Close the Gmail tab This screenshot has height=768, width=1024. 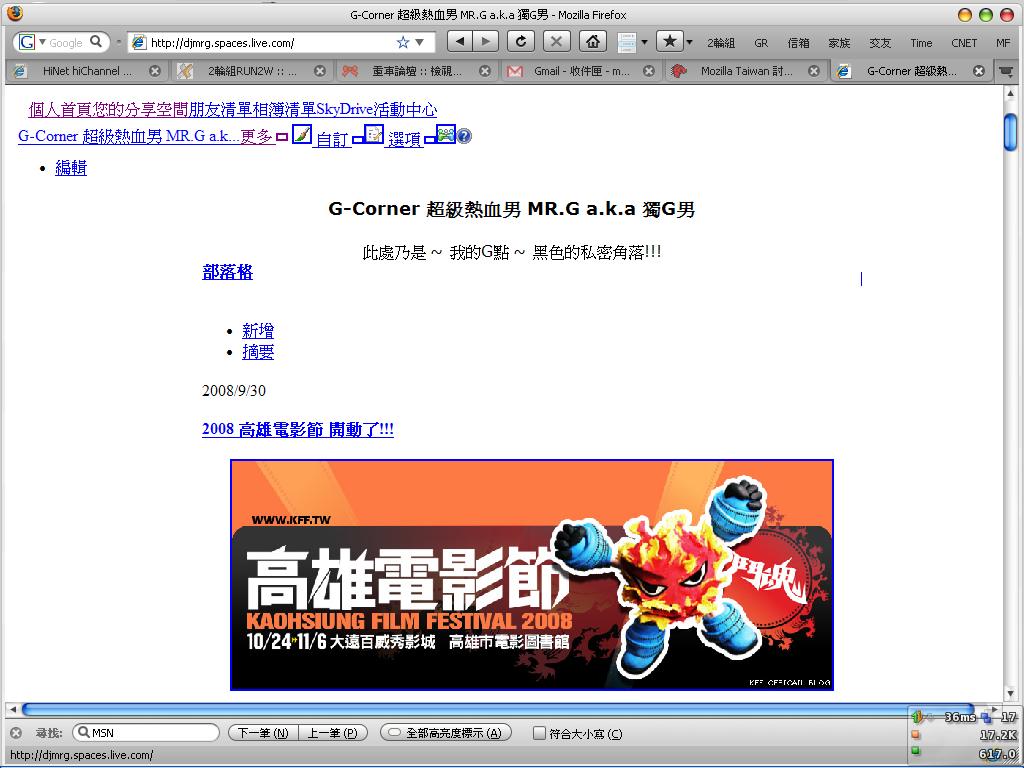click(x=649, y=71)
